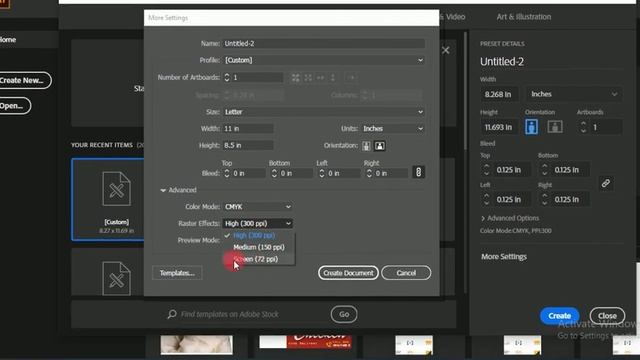This screenshot has height=360, width=640.
Task: Select landscape orientation in Preset Details
Action: tap(555, 127)
